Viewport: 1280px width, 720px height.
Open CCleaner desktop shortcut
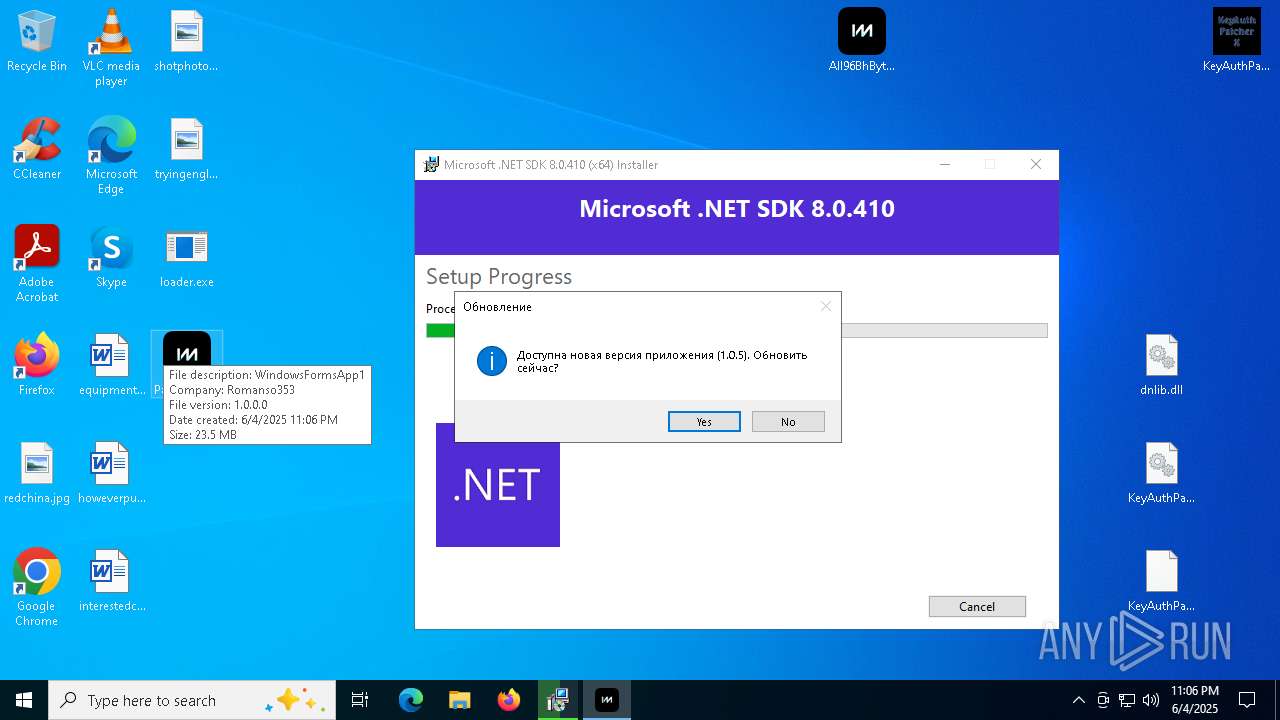(x=37, y=150)
